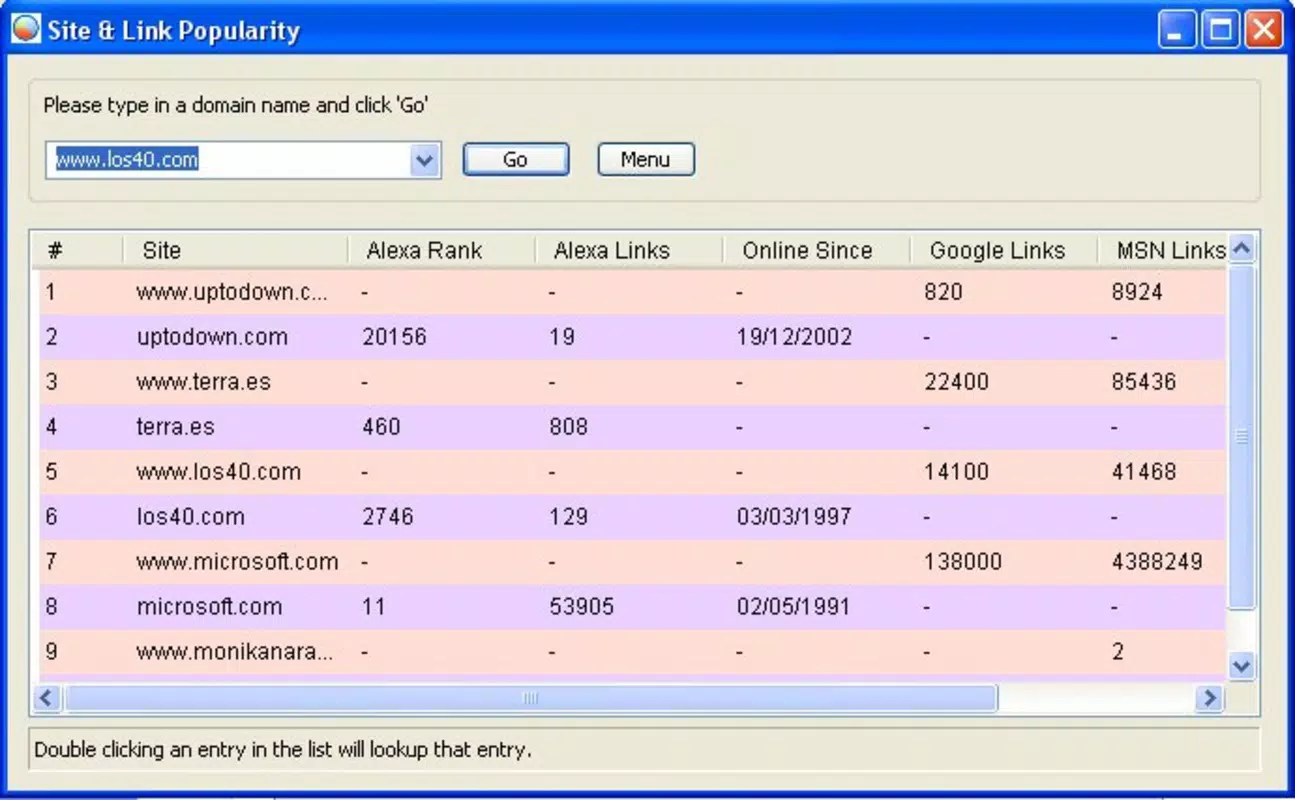Close the Site & Link Popularity window
This screenshot has width=1295, height=800.
pos(1263,30)
